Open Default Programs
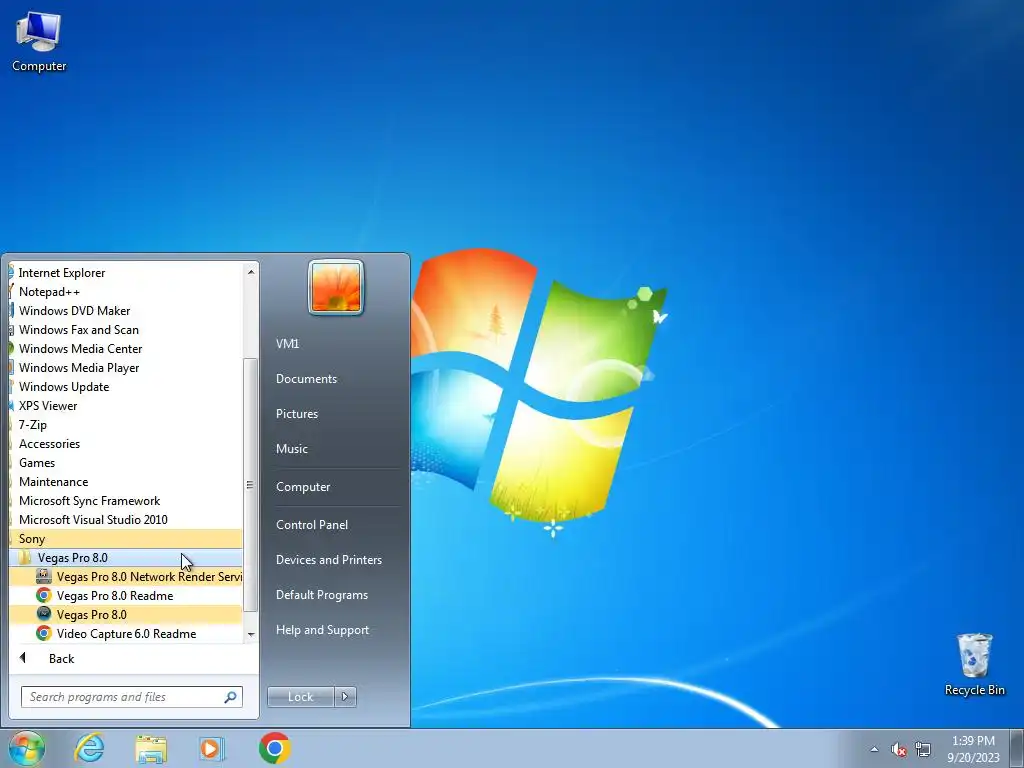 (x=336, y=595)
